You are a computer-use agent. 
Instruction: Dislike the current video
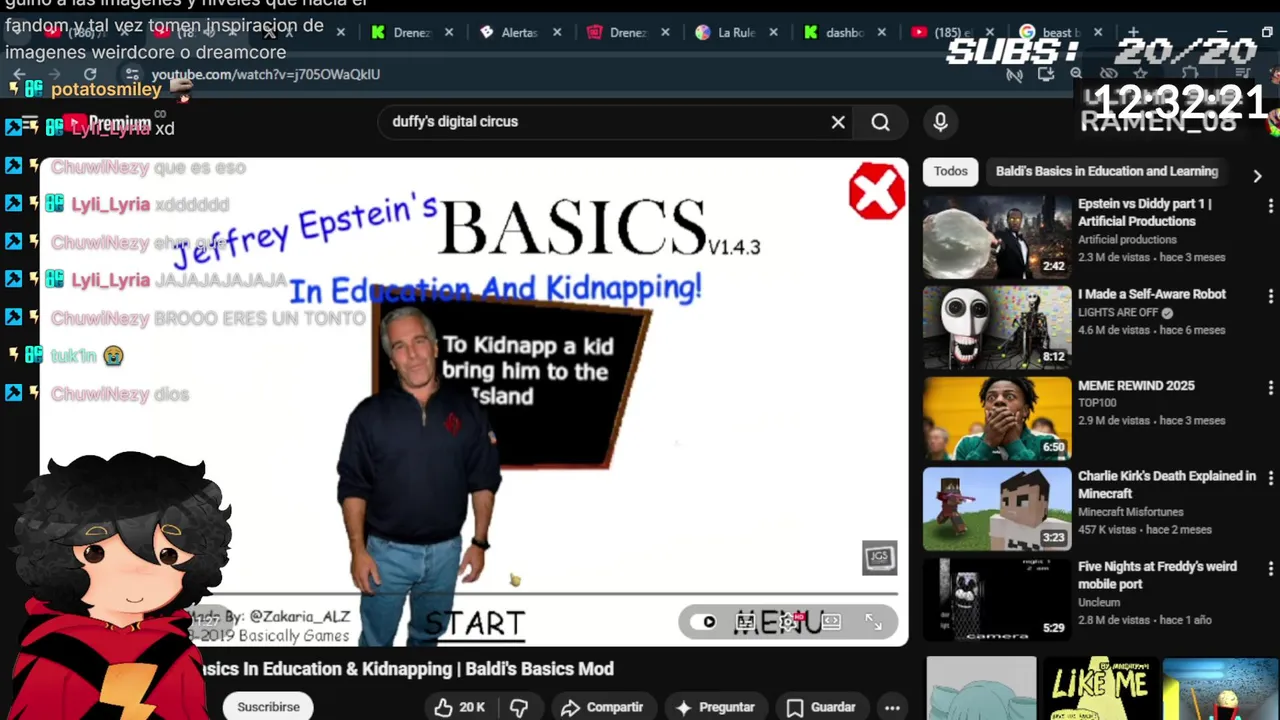(519, 707)
